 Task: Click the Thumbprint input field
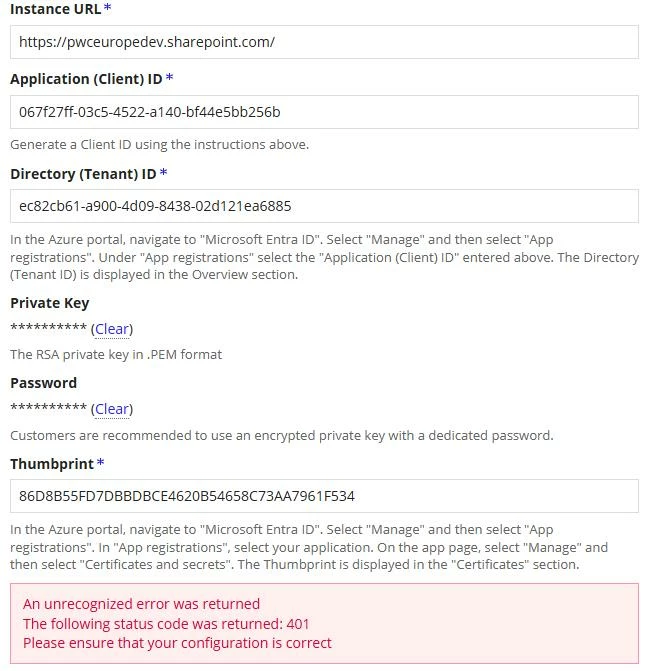pos(324,496)
